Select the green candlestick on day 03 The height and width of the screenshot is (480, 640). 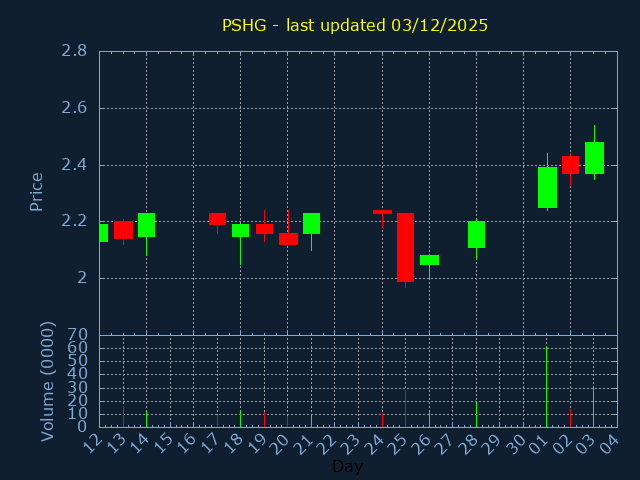click(594, 158)
